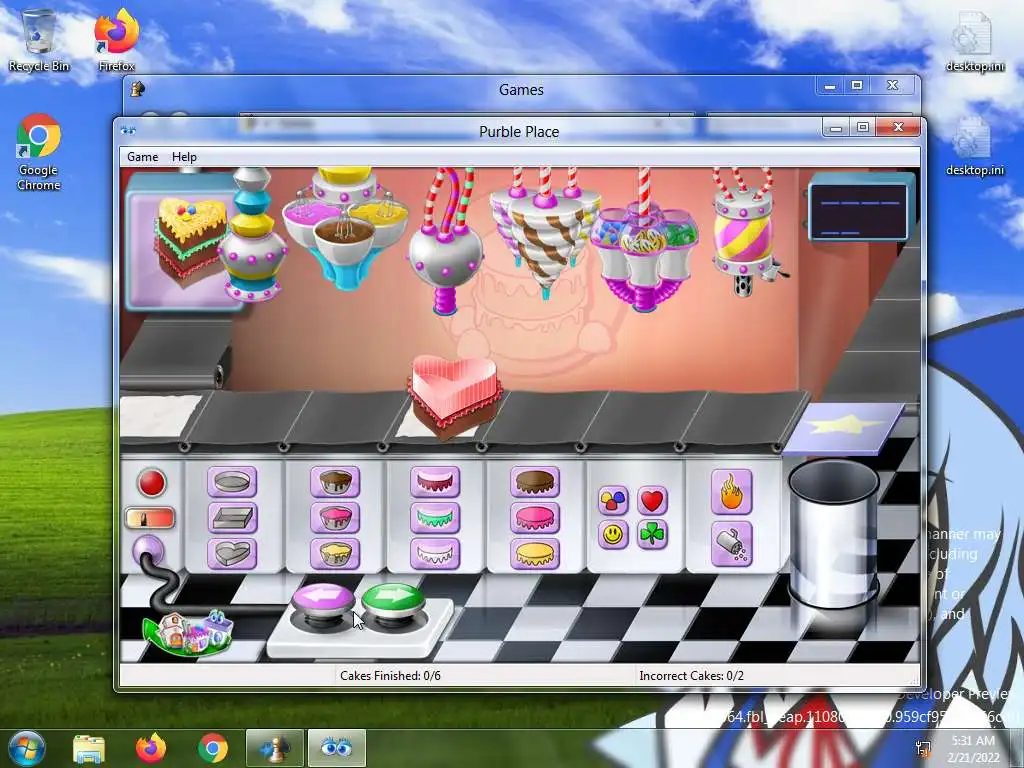Pick the green icing trim button
This screenshot has height=768, width=1024.
435,518
